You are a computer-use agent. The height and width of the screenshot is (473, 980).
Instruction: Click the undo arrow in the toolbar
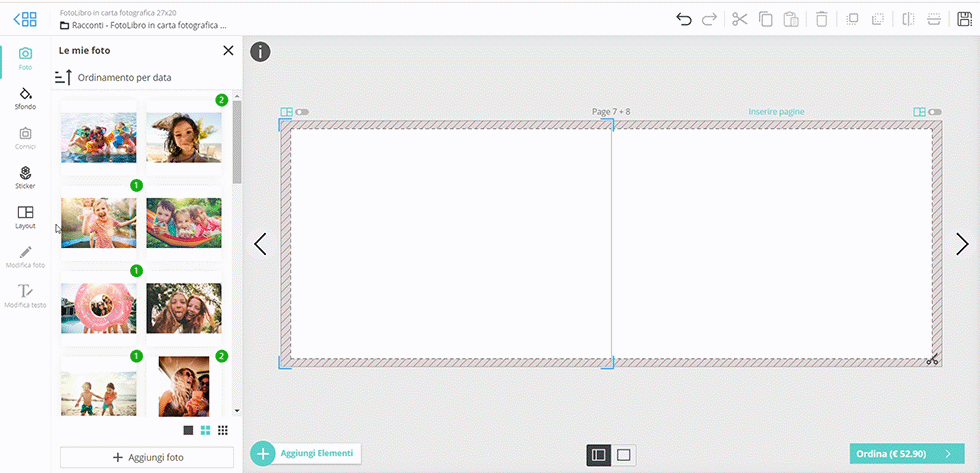[x=684, y=19]
